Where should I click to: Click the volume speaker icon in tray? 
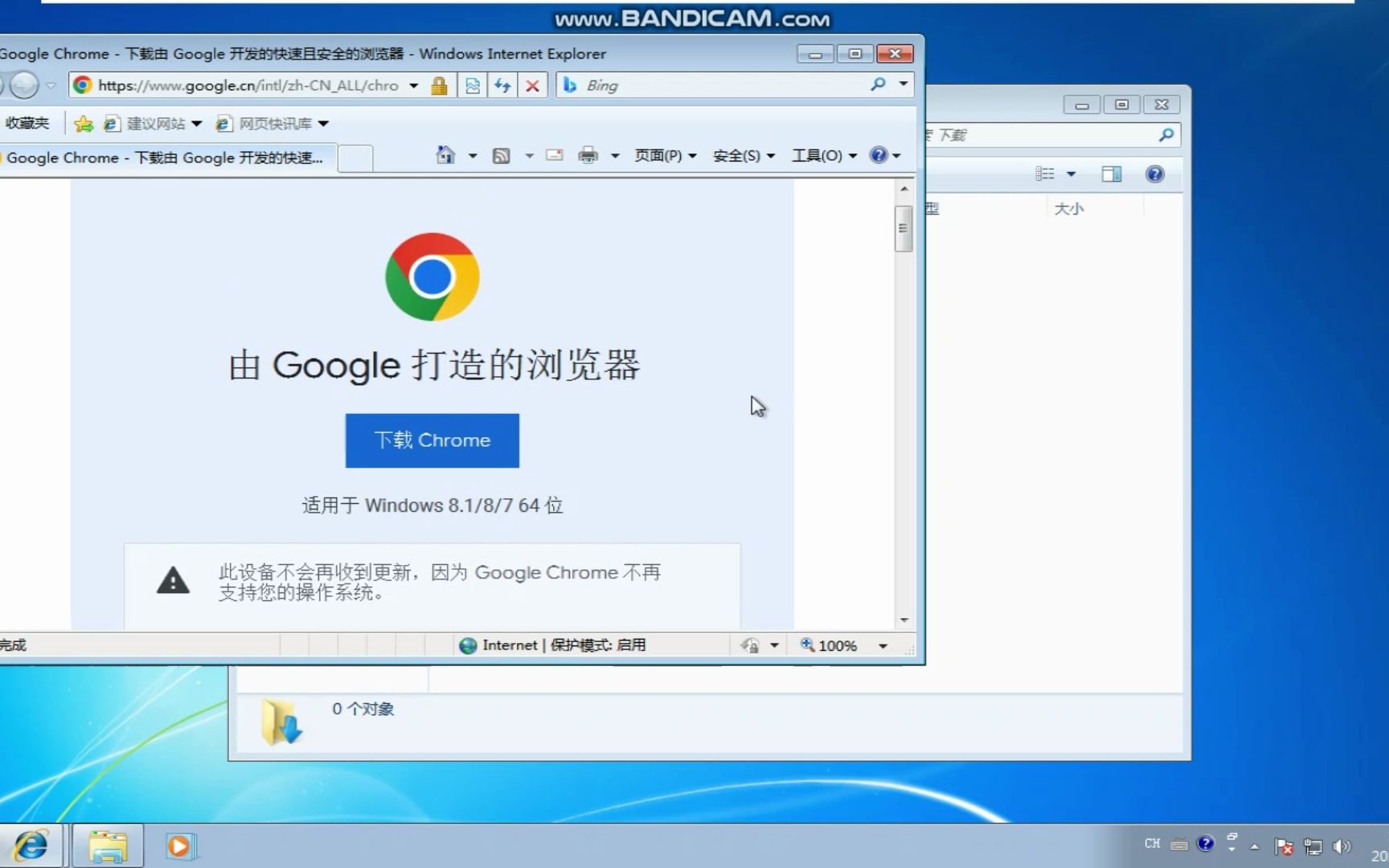click(x=1342, y=846)
